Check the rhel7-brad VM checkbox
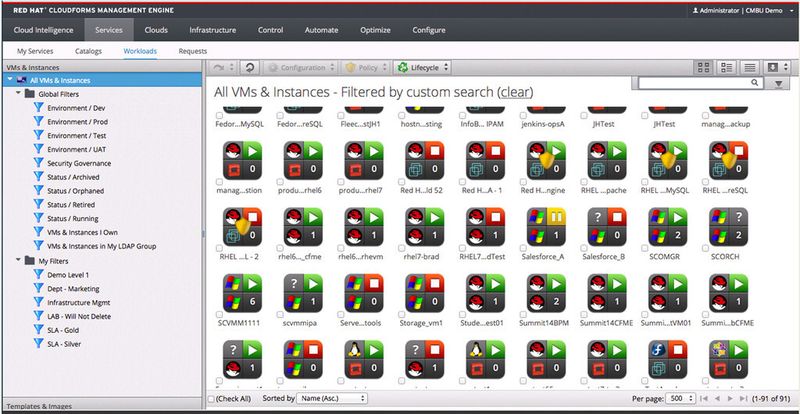Viewport: 800px width, 414px height. 402,248
